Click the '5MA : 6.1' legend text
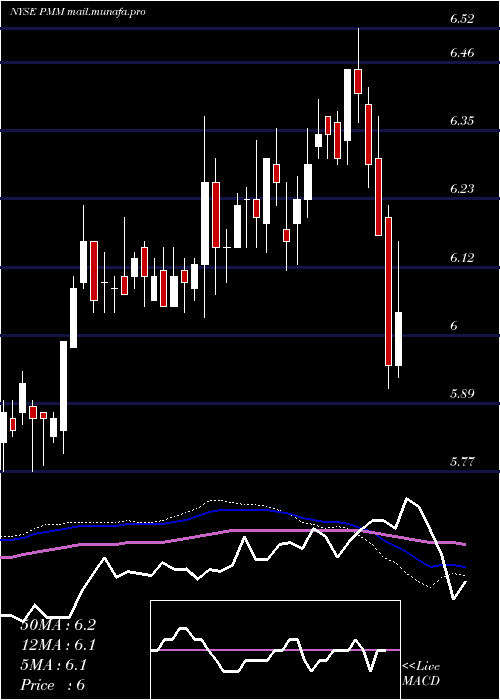 tap(53, 665)
